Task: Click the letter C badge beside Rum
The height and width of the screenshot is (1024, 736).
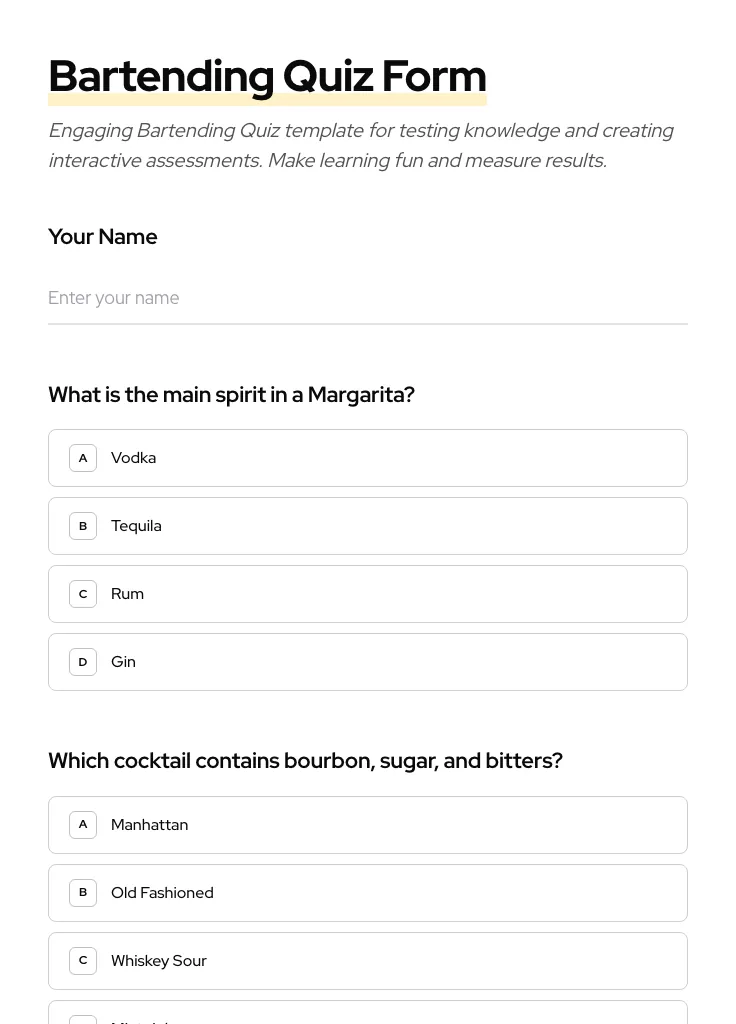Action: 83,593
